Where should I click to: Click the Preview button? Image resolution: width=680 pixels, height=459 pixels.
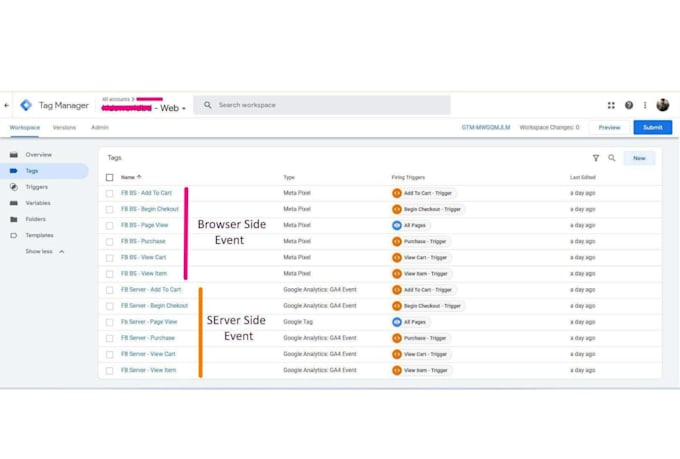(x=609, y=128)
